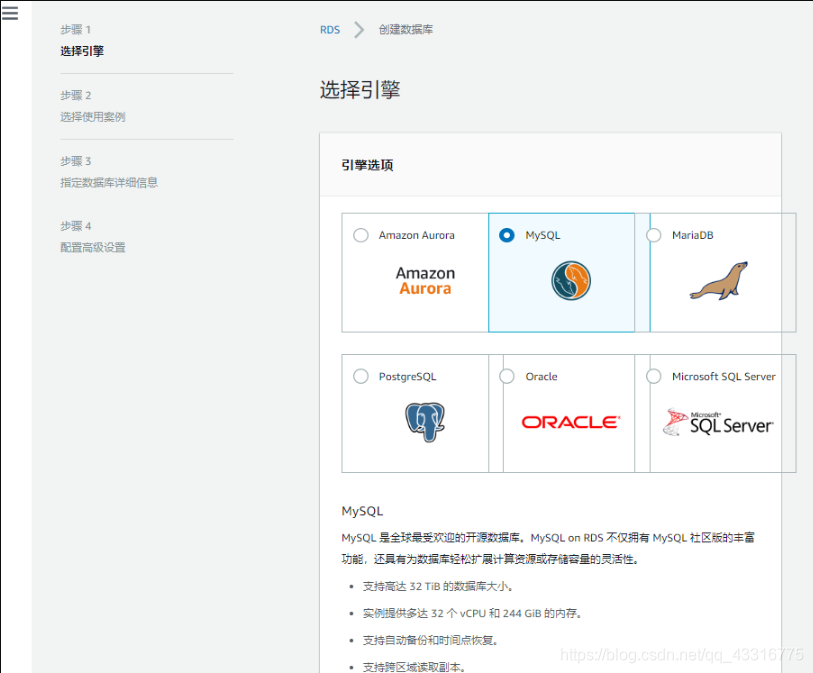Select the Microsoft SQL Server radio button
The image size is (813, 673).
coord(653,376)
